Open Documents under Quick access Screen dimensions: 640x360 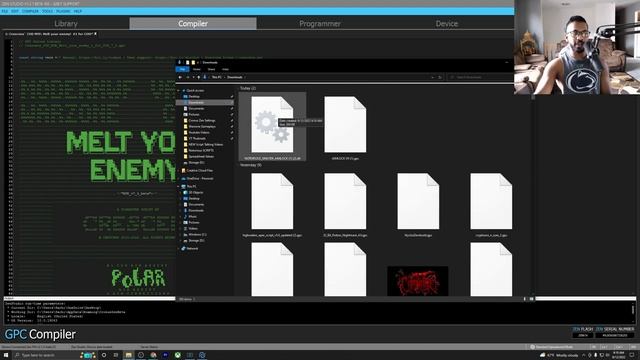(196, 109)
